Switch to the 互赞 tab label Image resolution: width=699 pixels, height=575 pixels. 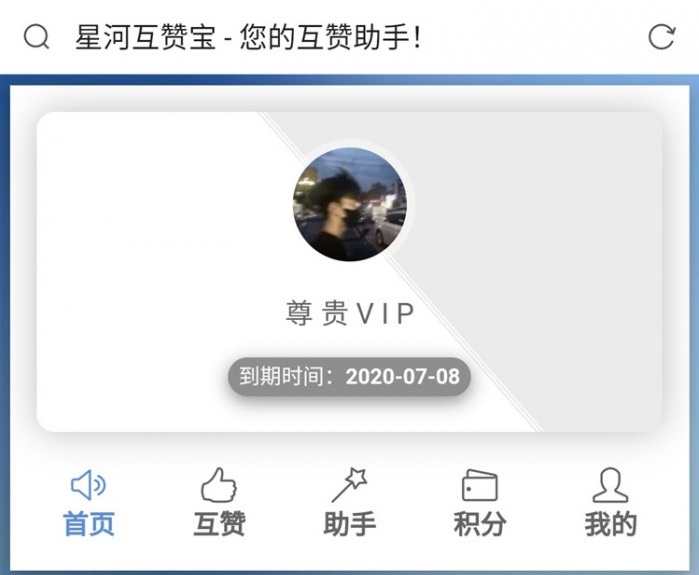[x=219, y=524]
